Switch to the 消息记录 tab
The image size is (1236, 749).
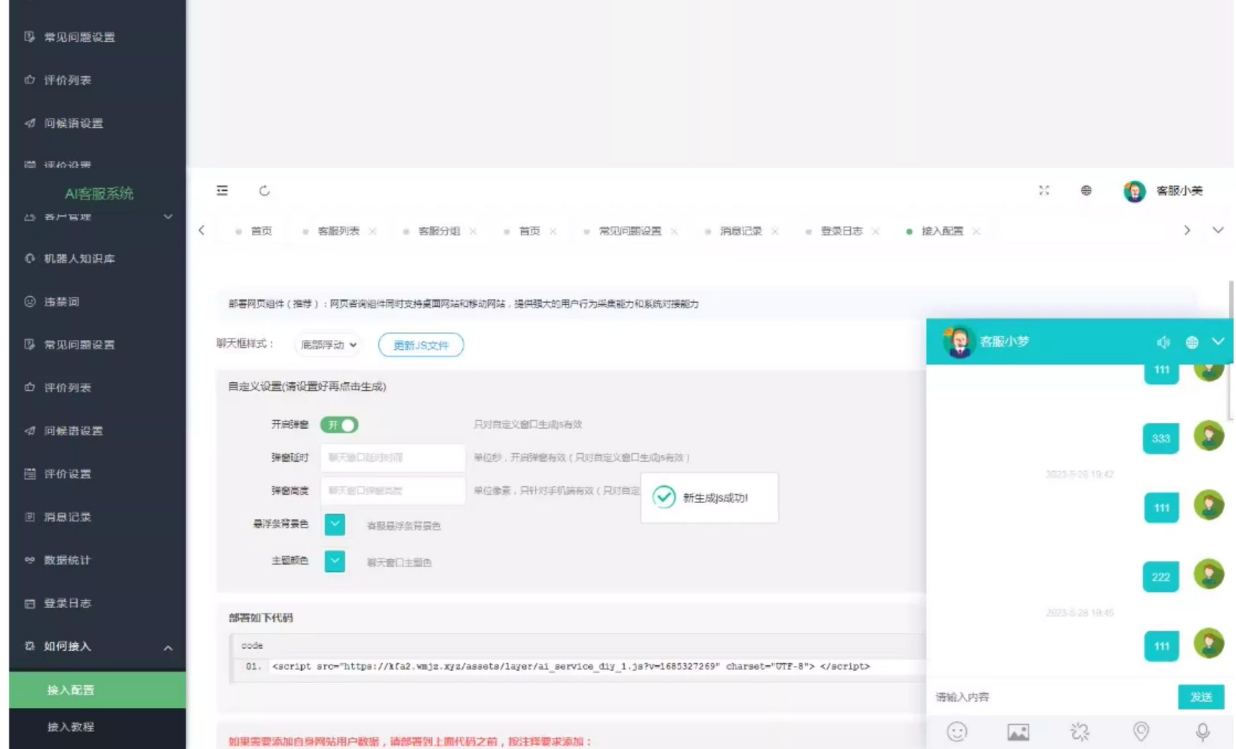(x=741, y=231)
